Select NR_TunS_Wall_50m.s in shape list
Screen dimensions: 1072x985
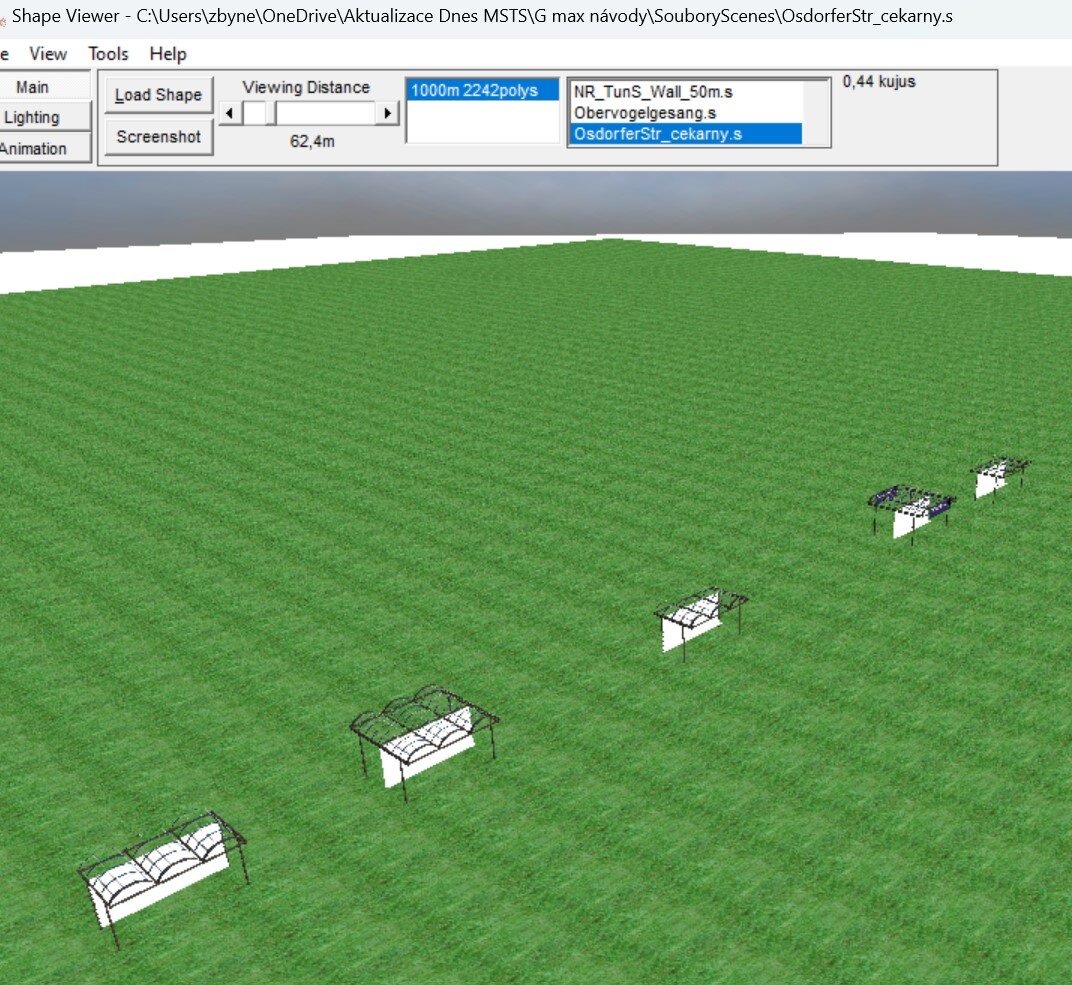(x=685, y=92)
